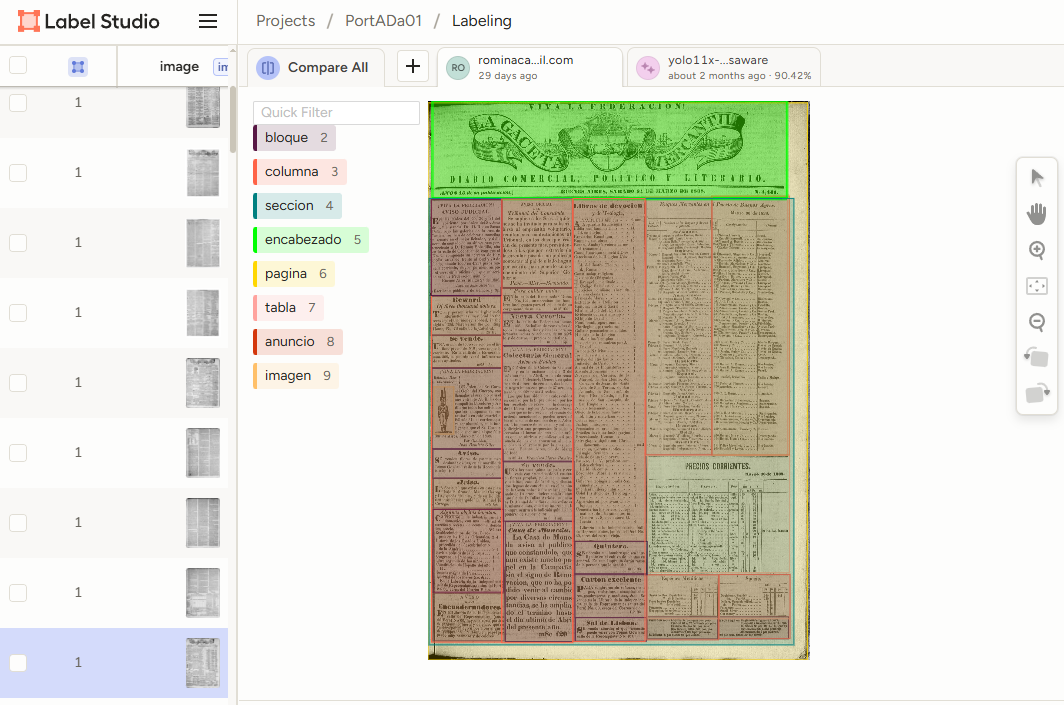Zoom out of the image
The height and width of the screenshot is (705, 1064).
pos(1037,322)
